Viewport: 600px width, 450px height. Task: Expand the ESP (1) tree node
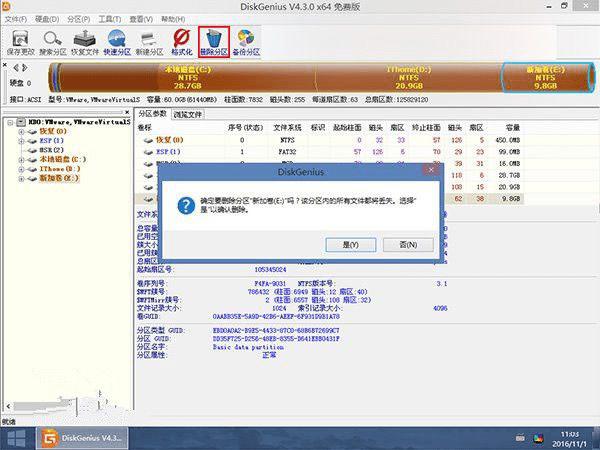(x=21, y=141)
